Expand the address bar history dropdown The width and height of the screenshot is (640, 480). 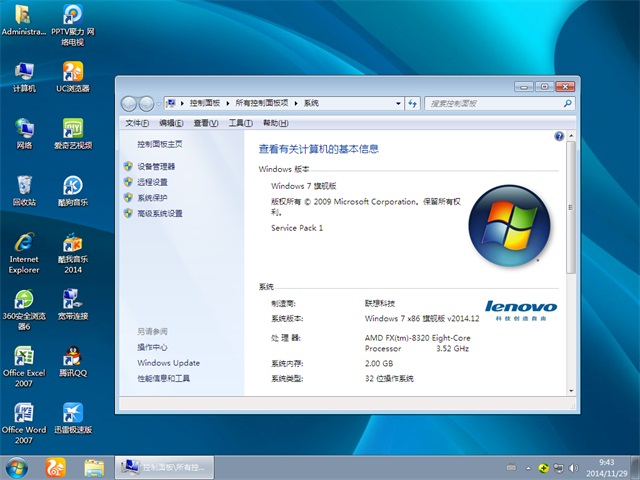tap(400, 103)
